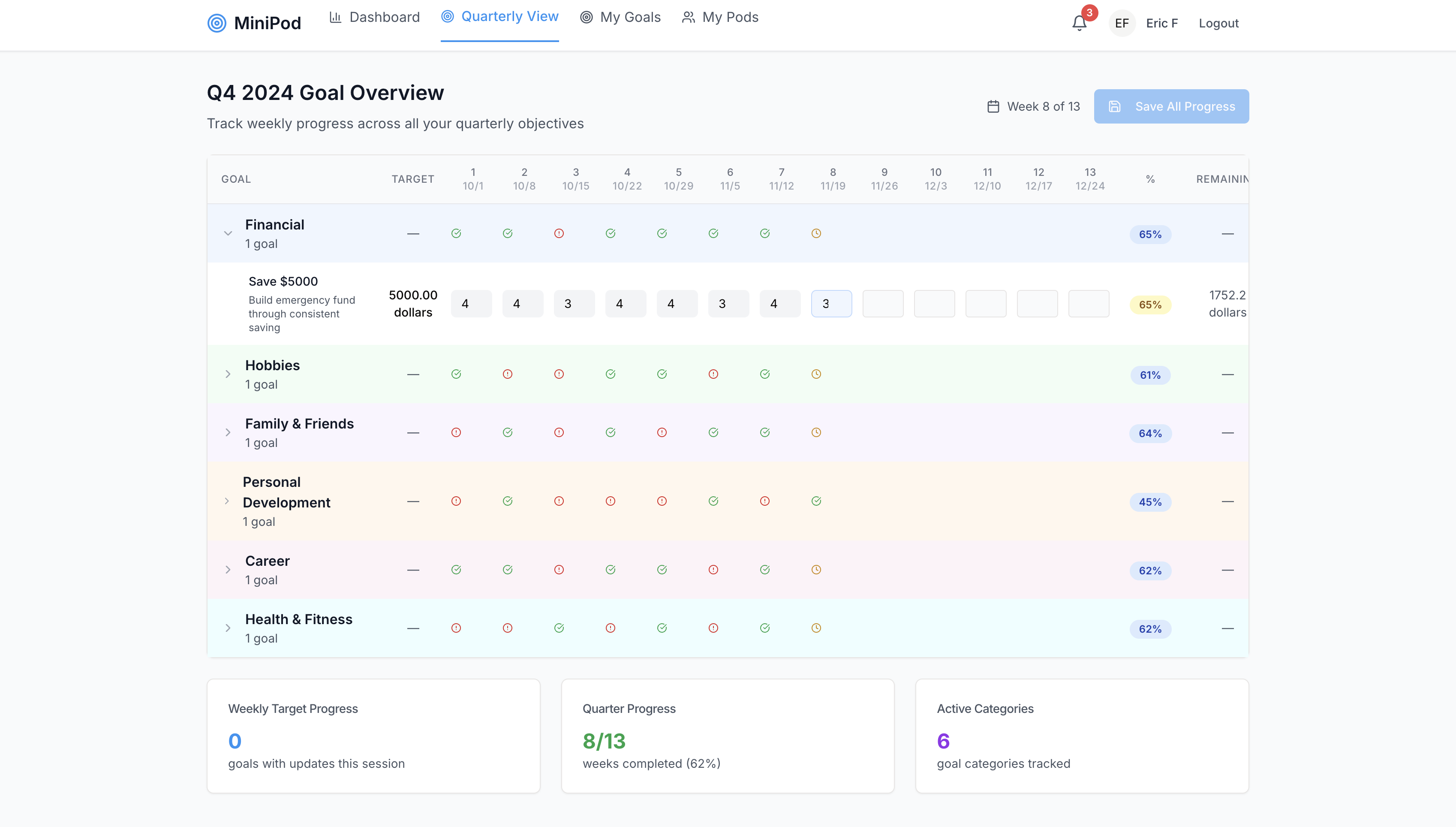
Task: Click Hobbies week 1 green check icon
Action: [x=456, y=374]
